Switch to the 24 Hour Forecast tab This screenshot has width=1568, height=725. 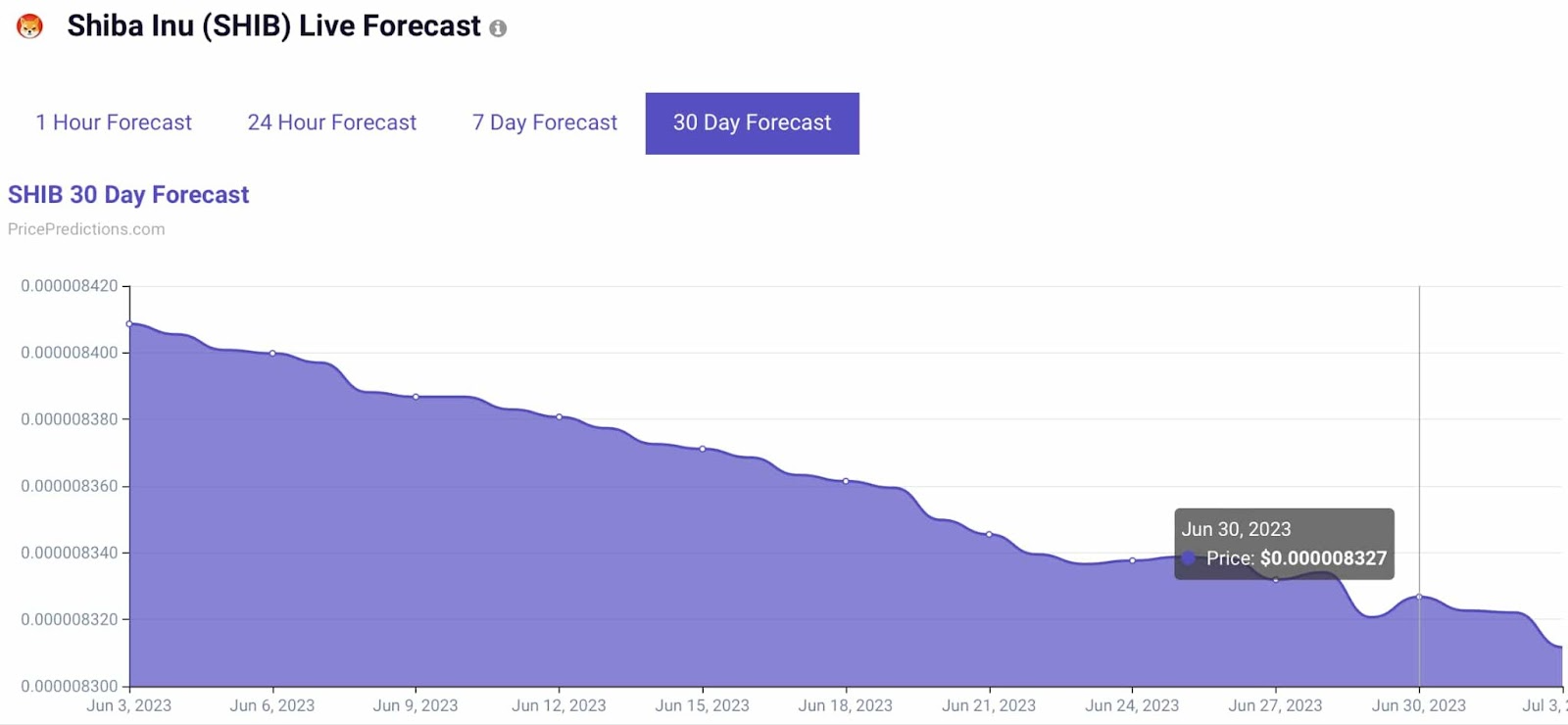pos(332,122)
